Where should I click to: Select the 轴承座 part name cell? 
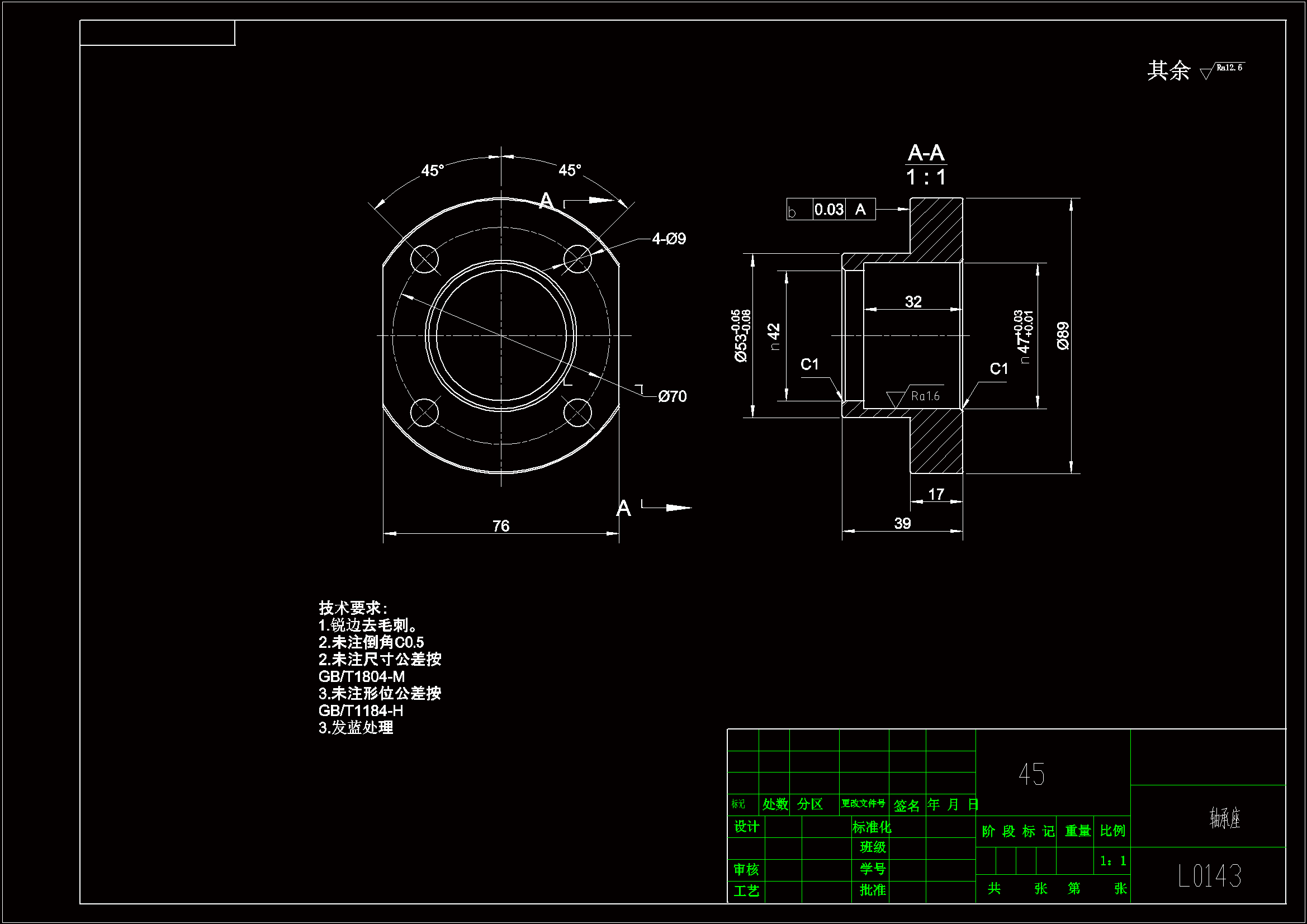point(1224,818)
